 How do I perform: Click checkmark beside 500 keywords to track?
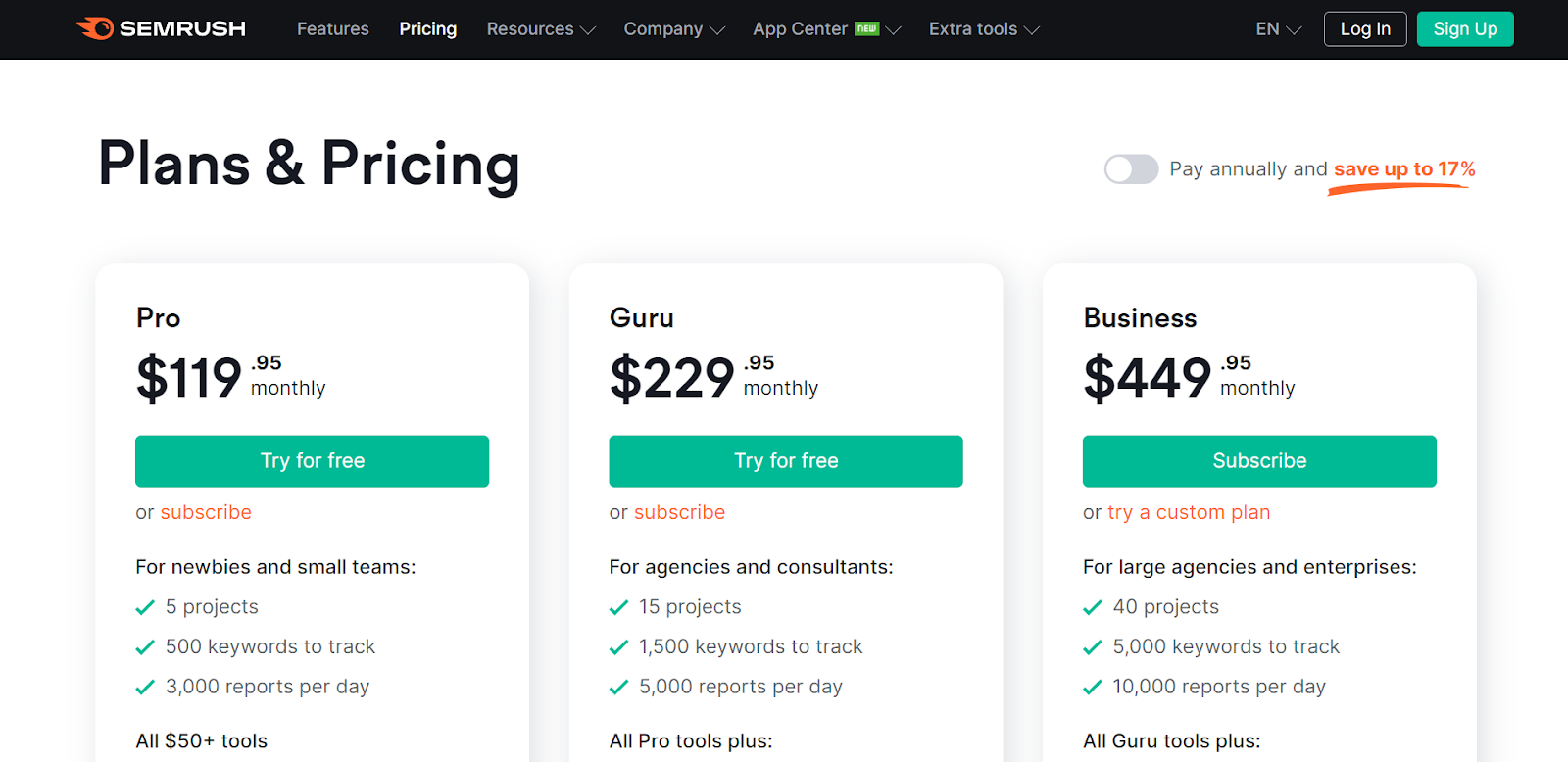click(145, 647)
